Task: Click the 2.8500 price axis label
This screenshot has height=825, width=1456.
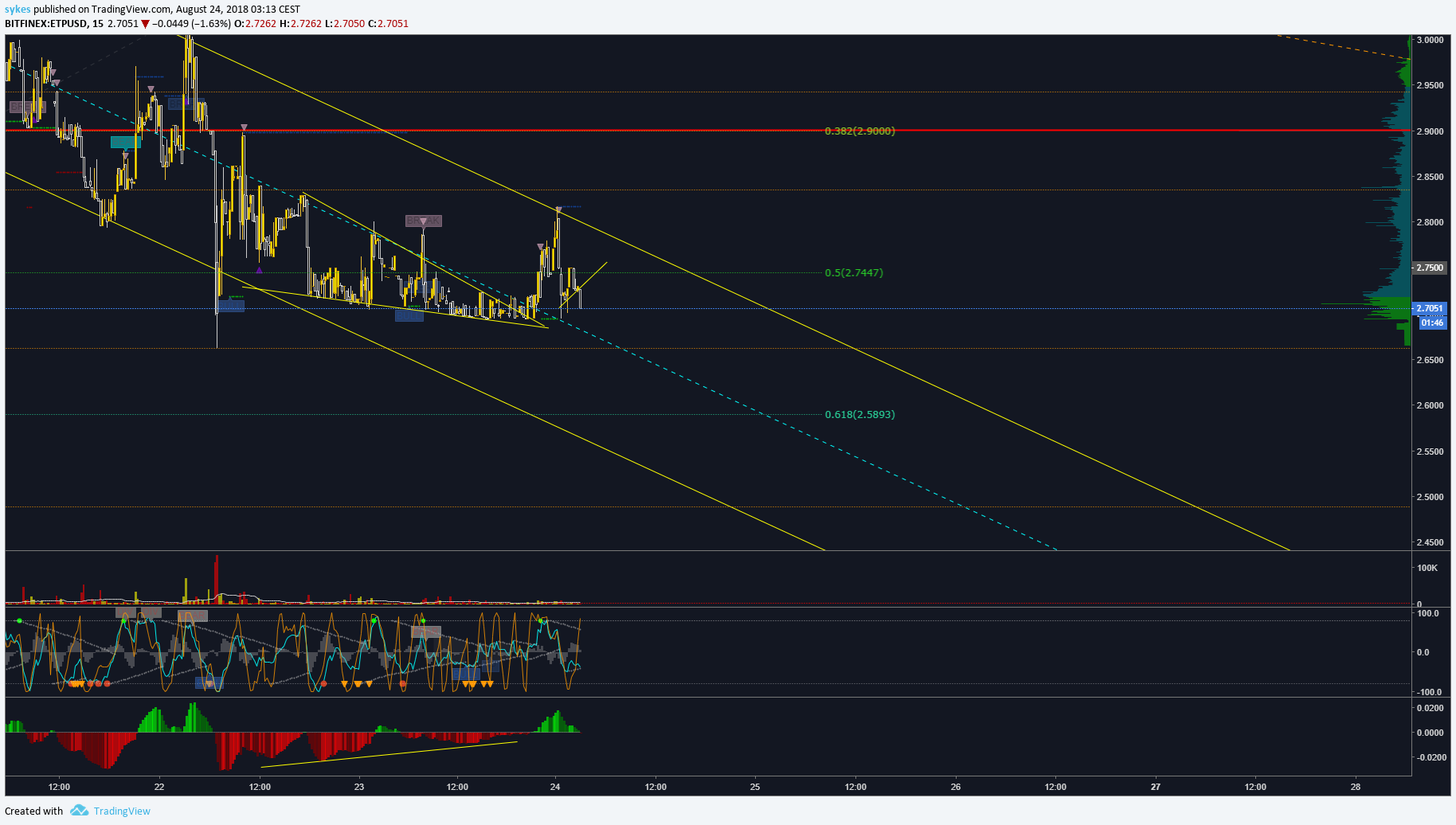Action: pyautogui.click(x=1430, y=177)
